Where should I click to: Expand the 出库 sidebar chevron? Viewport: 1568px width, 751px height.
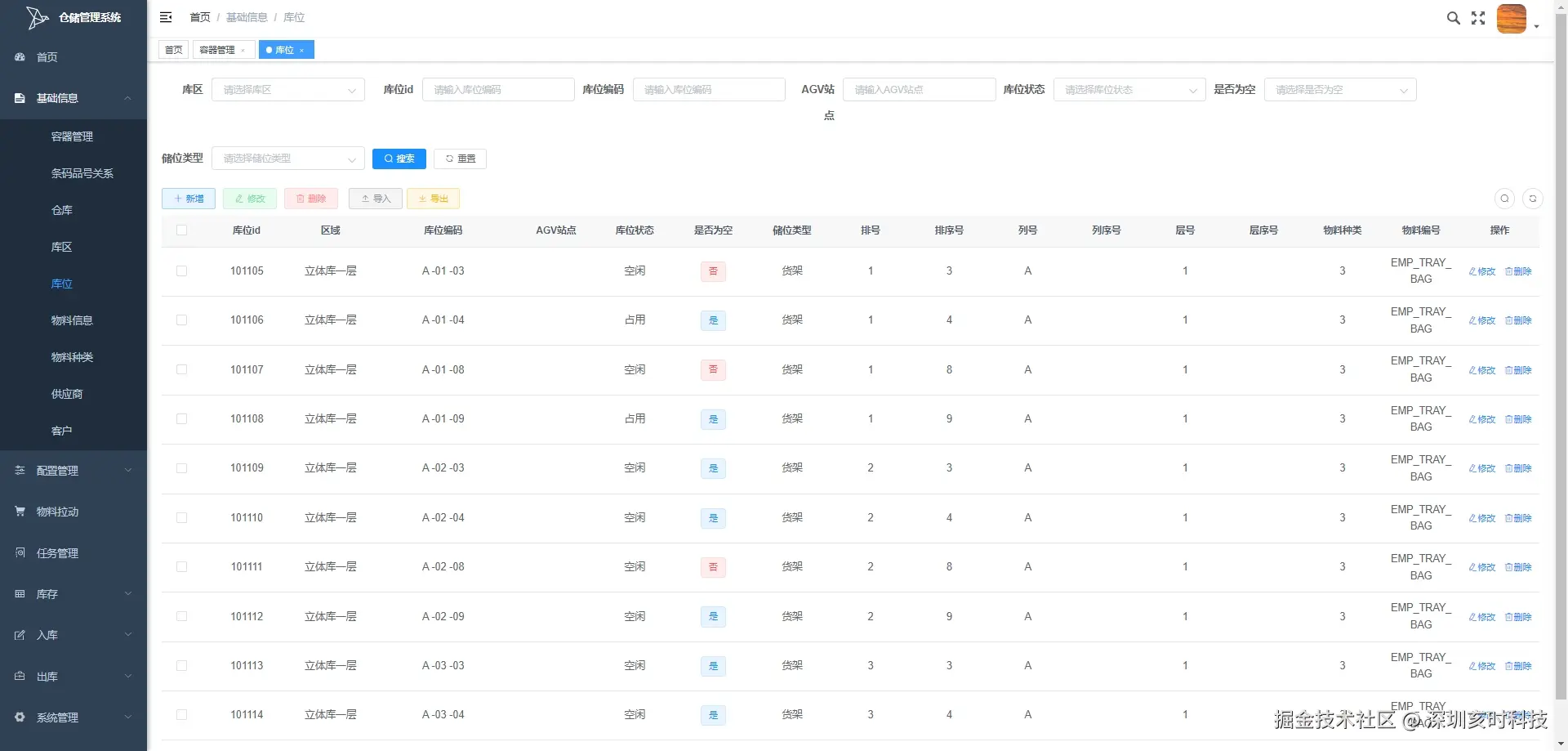(x=128, y=677)
